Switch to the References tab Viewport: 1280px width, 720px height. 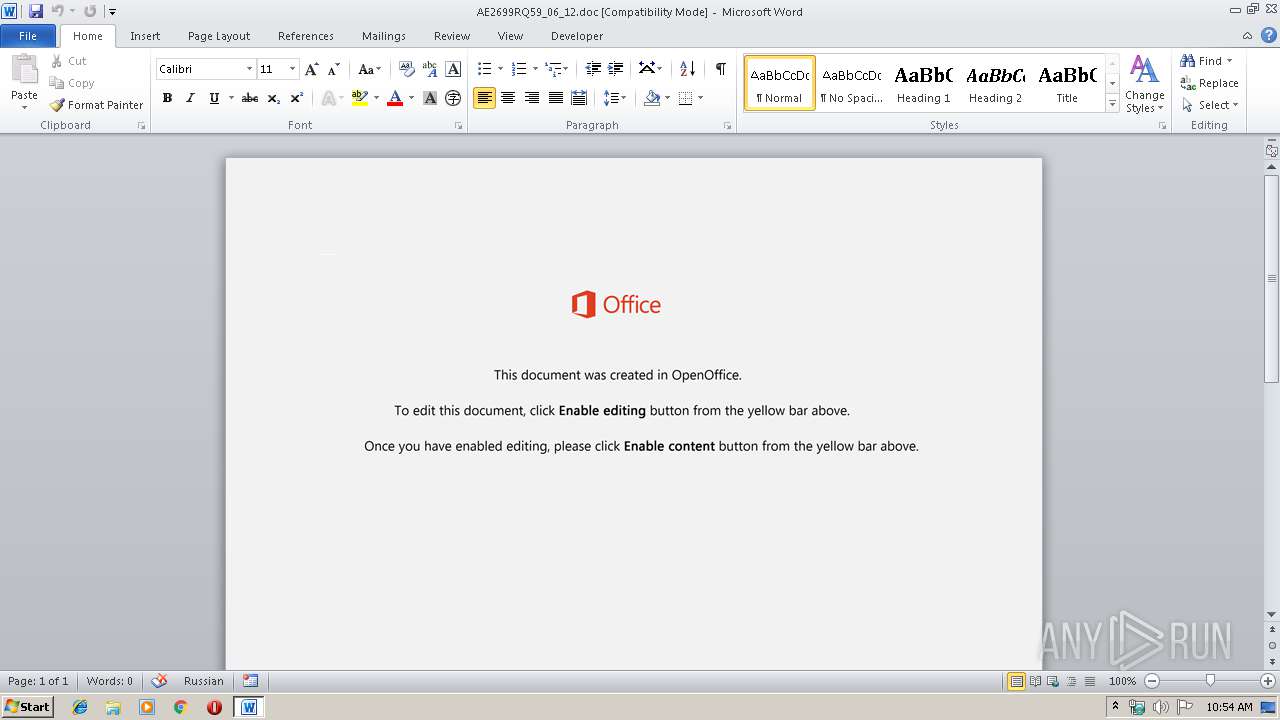306,36
